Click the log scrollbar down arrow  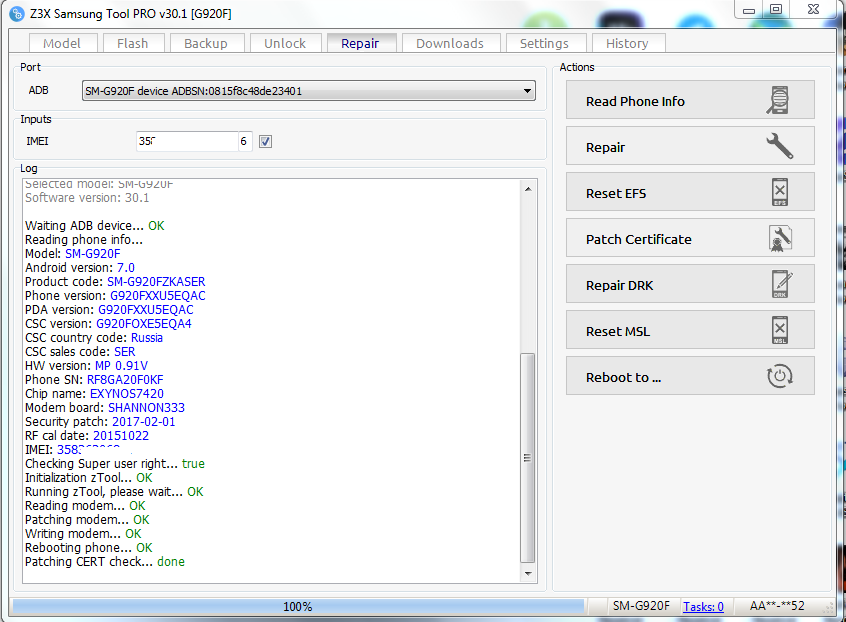pyautogui.click(x=528, y=573)
